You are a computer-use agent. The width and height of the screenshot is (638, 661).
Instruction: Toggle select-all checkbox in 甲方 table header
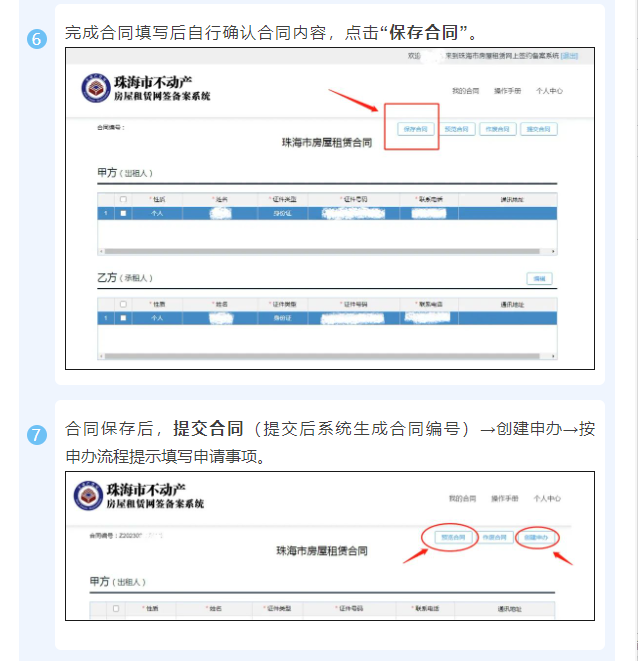123,200
